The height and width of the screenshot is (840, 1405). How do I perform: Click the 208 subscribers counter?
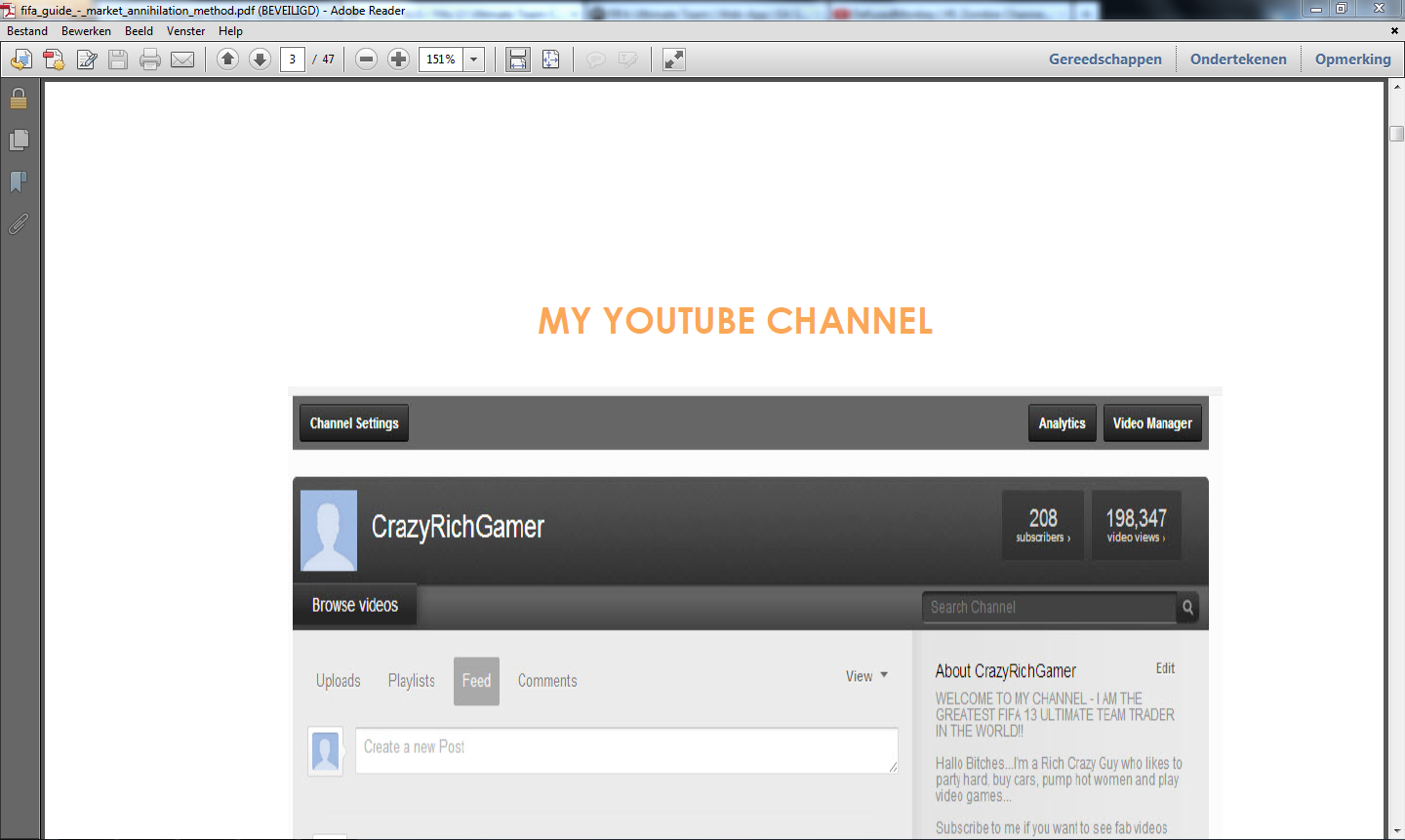(1043, 525)
